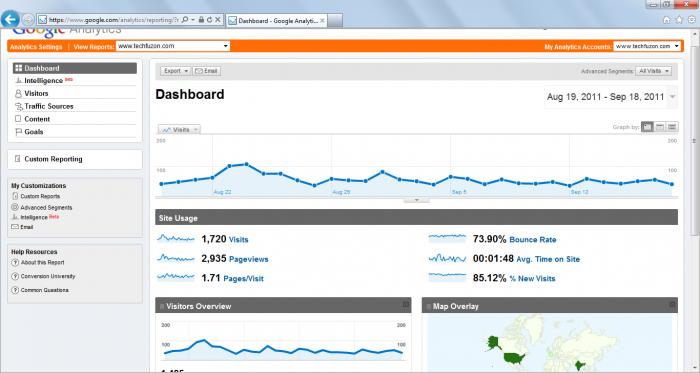Open browser Tools gear icon

click(x=692, y=20)
